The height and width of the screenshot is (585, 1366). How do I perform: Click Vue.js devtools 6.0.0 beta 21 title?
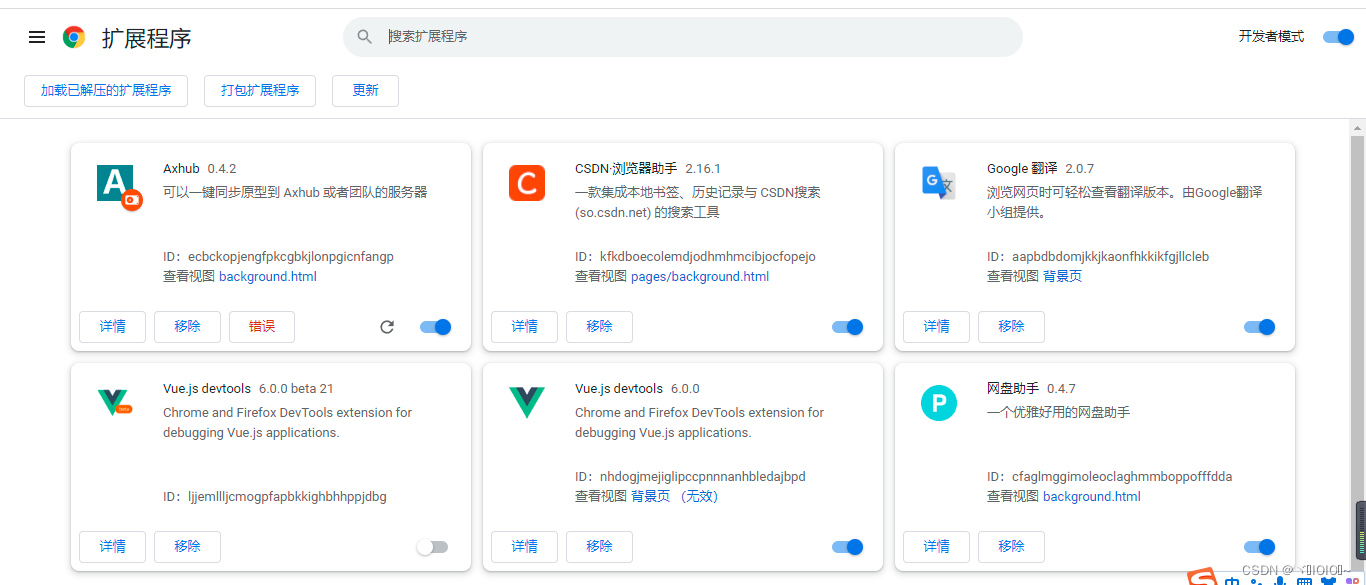(248, 389)
